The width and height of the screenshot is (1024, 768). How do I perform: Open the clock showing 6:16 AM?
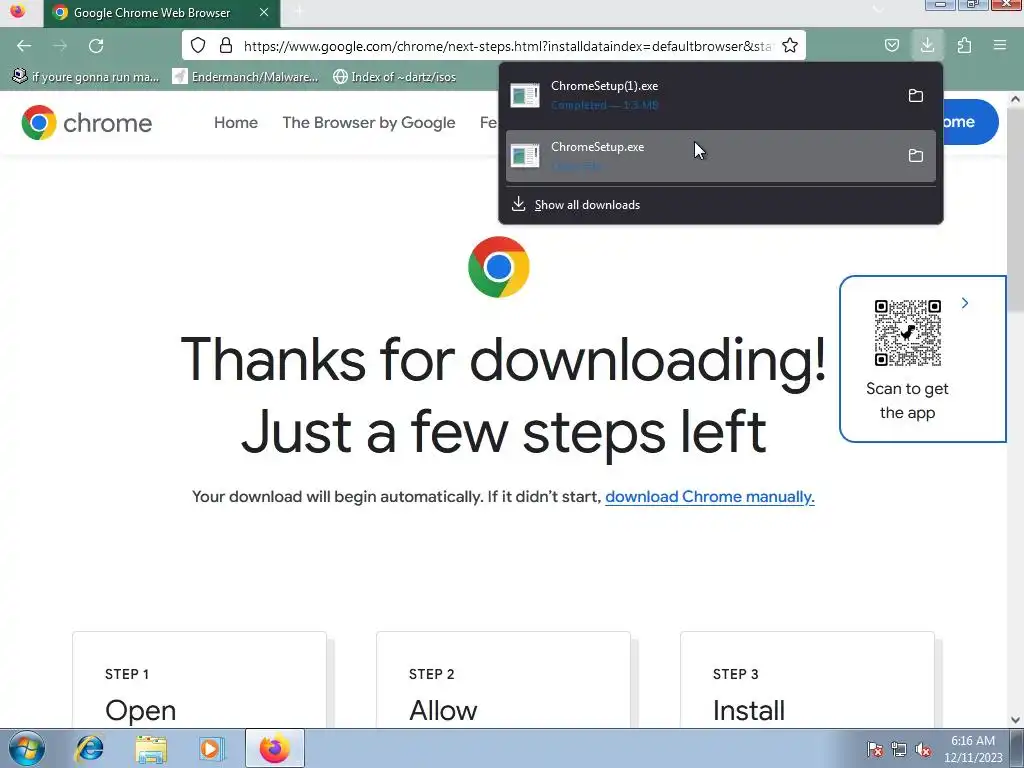(973, 748)
